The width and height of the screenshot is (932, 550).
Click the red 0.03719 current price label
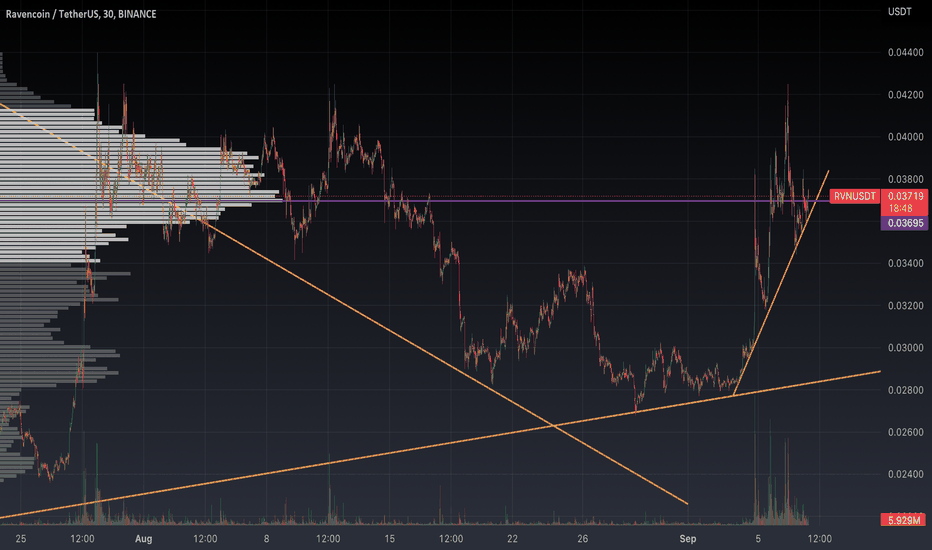pyautogui.click(x=905, y=196)
